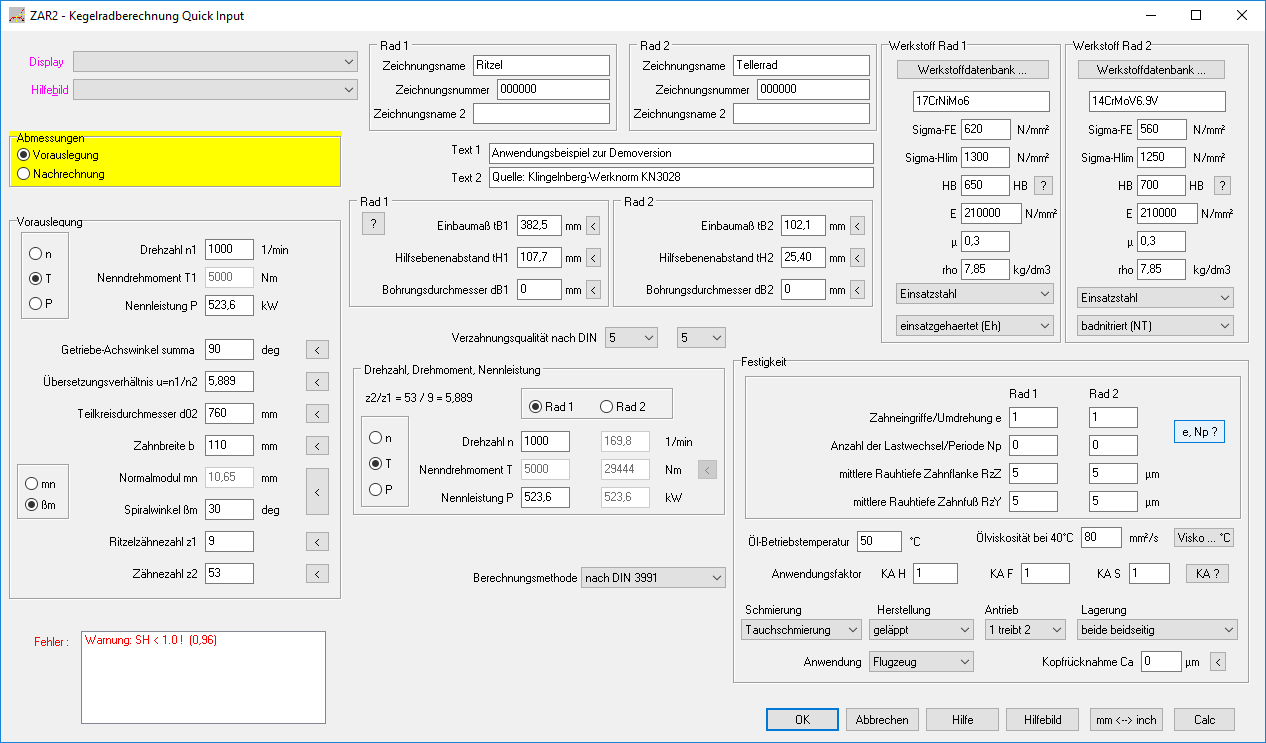Click the '<' button beside Hilfsebenenabstand tH2
Image resolution: width=1266 pixels, height=743 pixels.
[856, 257]
